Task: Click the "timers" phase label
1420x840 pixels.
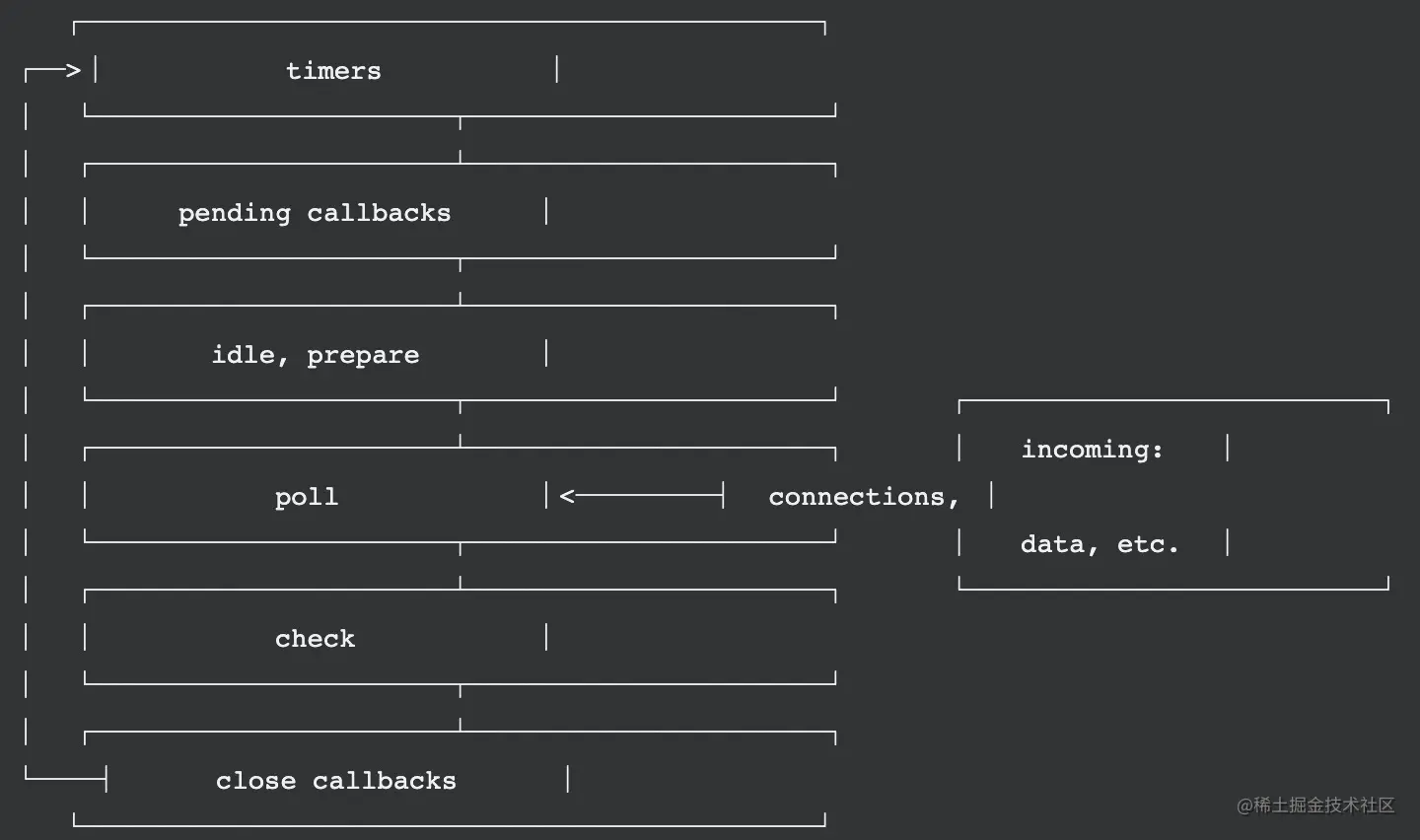Action: click(x=333, y=71)
